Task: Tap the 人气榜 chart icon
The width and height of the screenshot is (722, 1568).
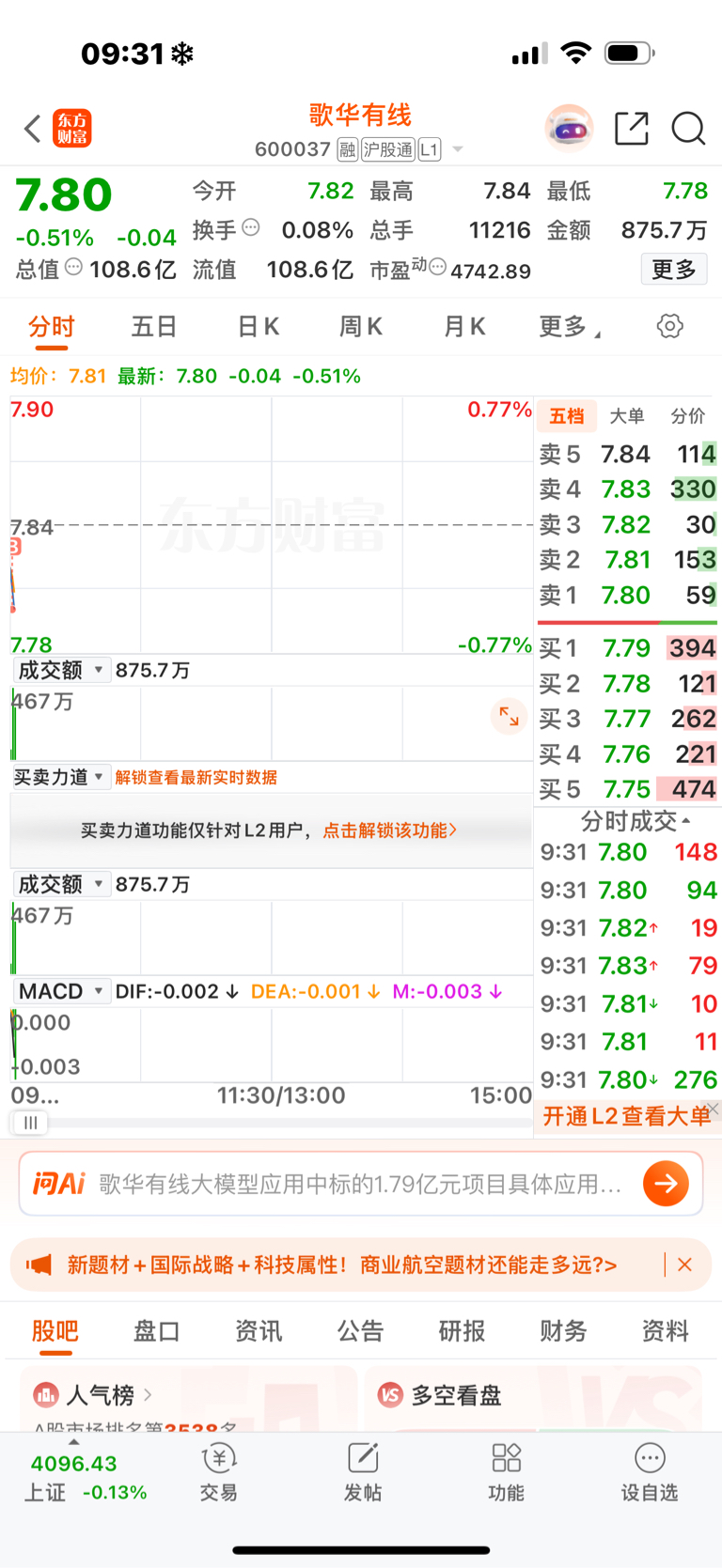Action: coord(46,1395)
